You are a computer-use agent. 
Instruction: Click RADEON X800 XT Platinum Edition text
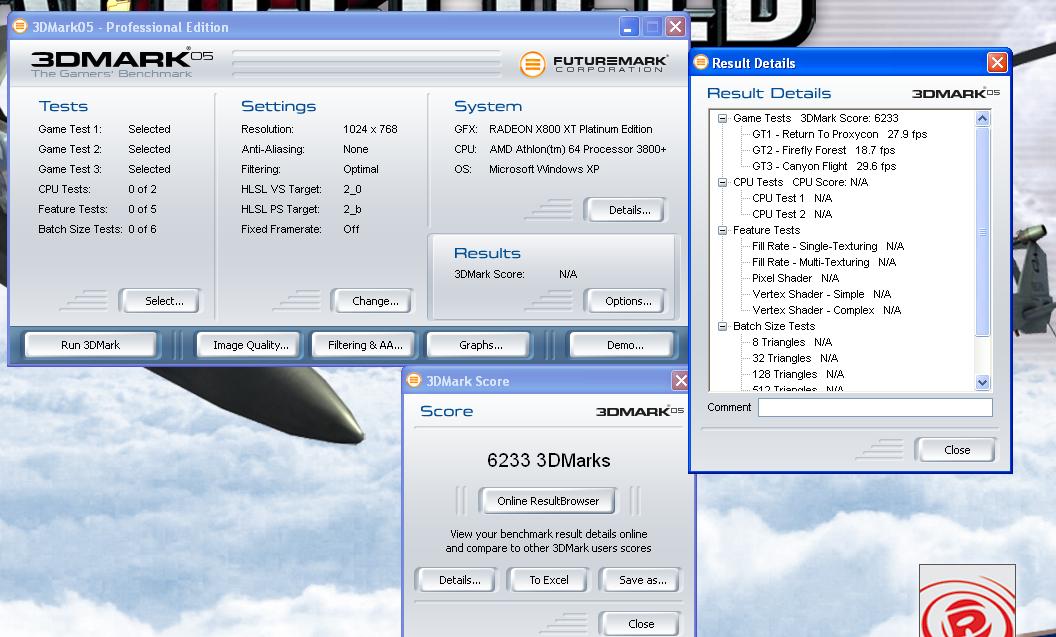point(570,129)
